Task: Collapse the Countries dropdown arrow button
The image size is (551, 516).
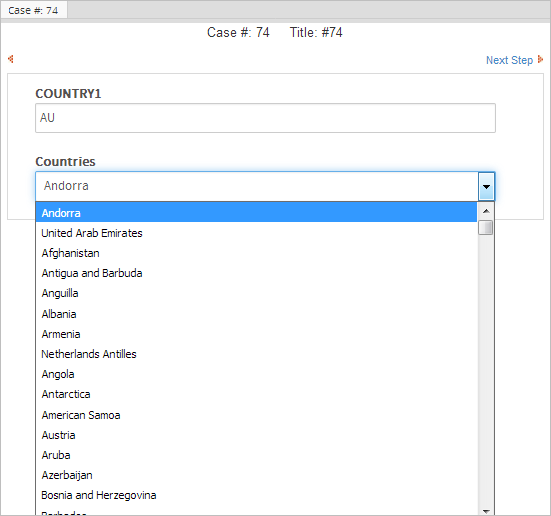Action: click(486, 186)
